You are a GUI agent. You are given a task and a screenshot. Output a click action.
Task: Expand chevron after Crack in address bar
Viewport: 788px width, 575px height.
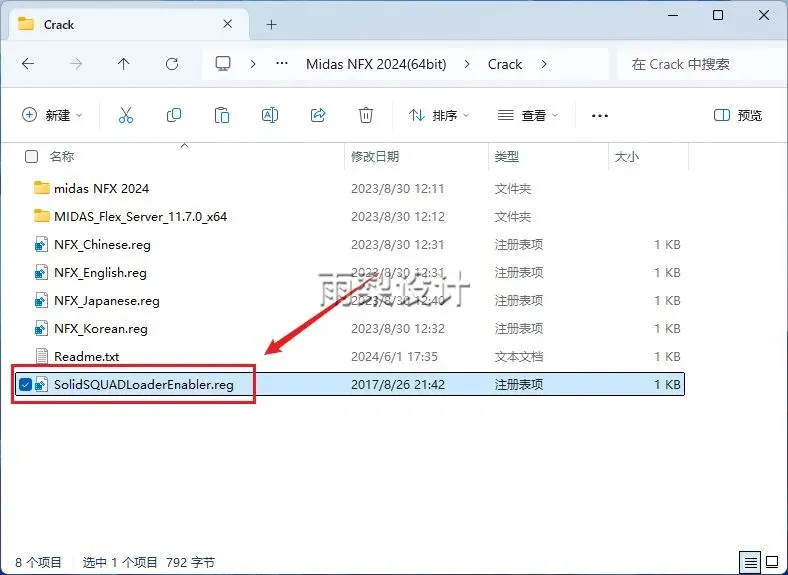coord(544,64)
